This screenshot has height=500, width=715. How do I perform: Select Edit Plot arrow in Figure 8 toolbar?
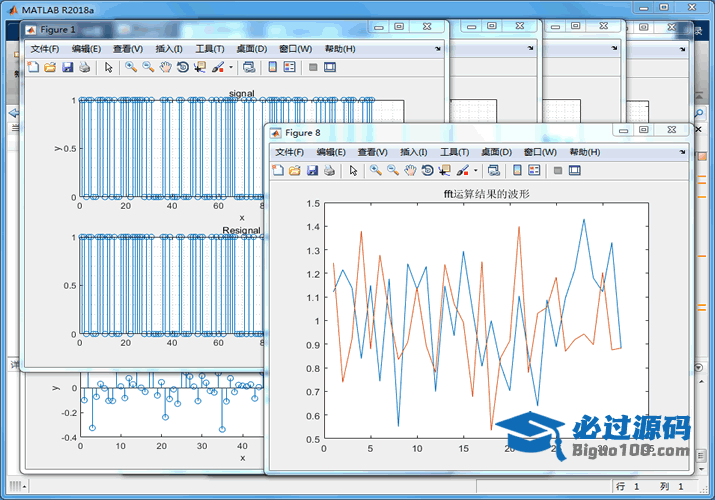pos(353,170)
